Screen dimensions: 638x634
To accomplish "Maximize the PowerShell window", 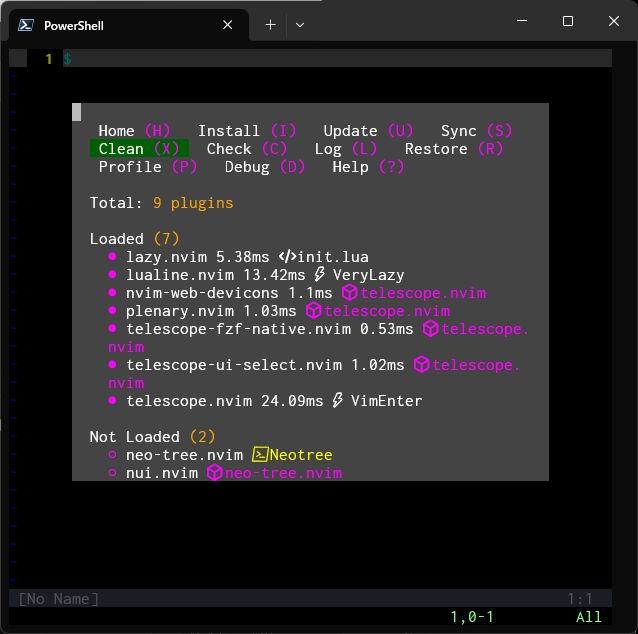I will point(567,21).
